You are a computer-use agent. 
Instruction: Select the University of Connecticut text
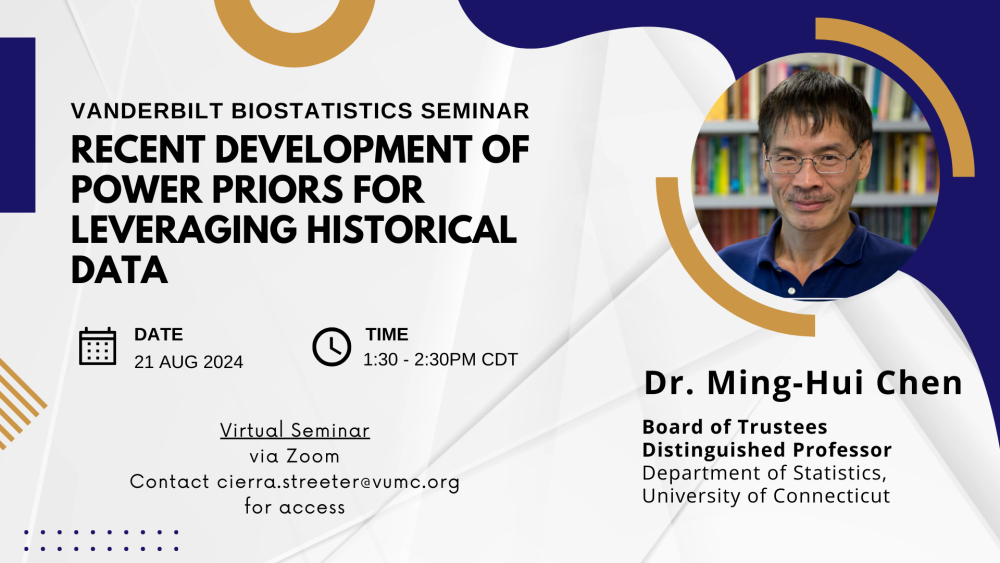tap(766, 496)
